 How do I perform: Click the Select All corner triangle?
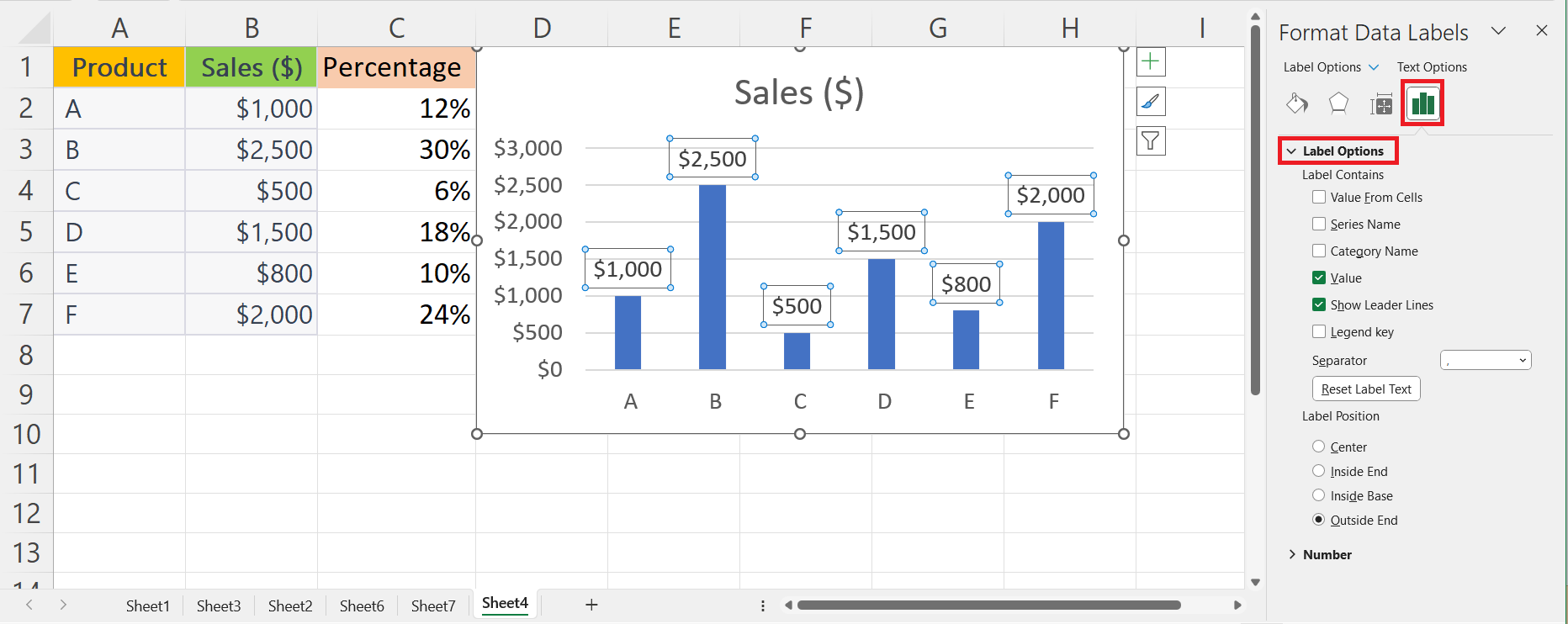pyautogui.click(x=34, y=29)
